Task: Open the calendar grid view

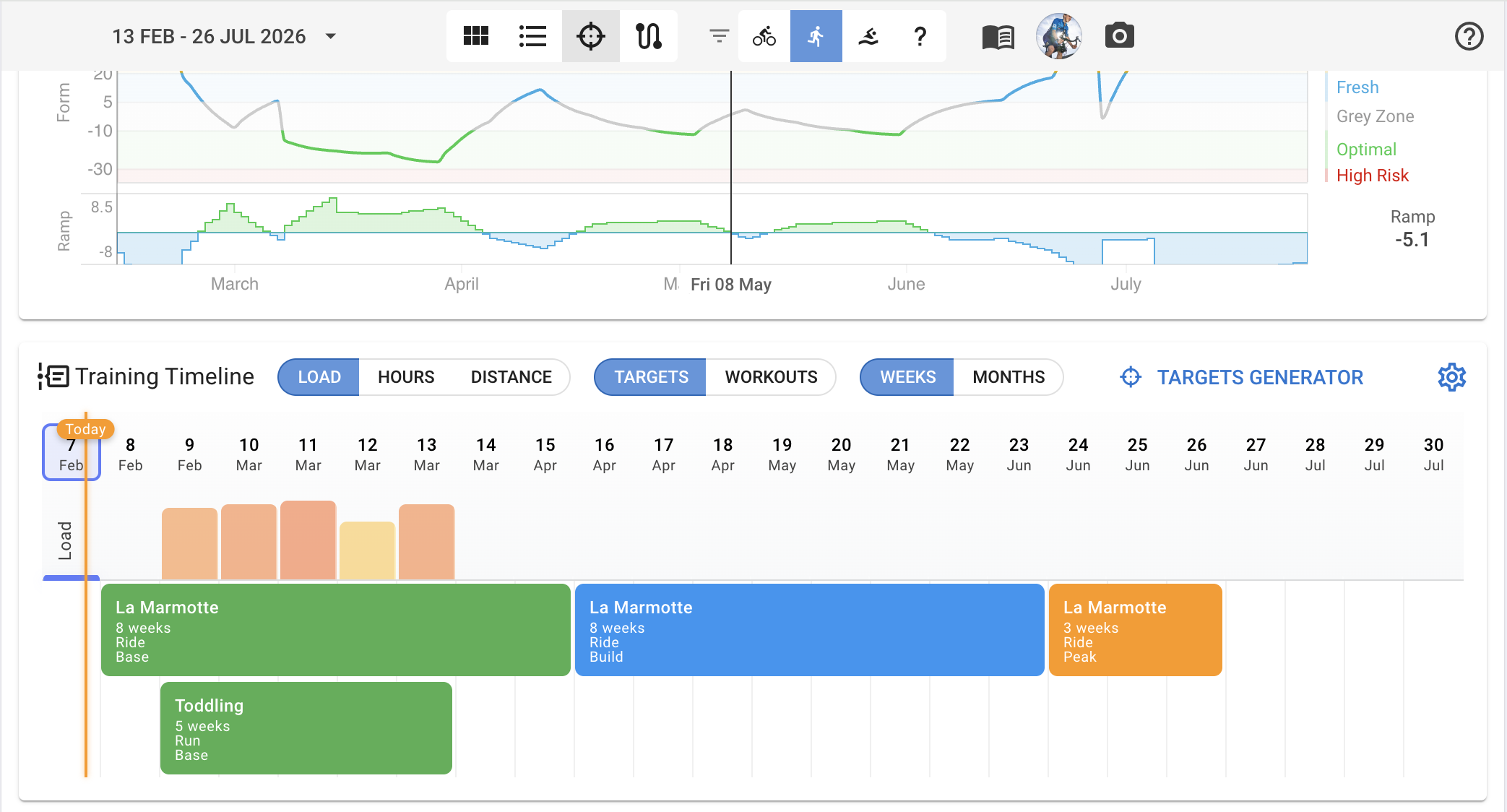Action: (x=475, y=36)
